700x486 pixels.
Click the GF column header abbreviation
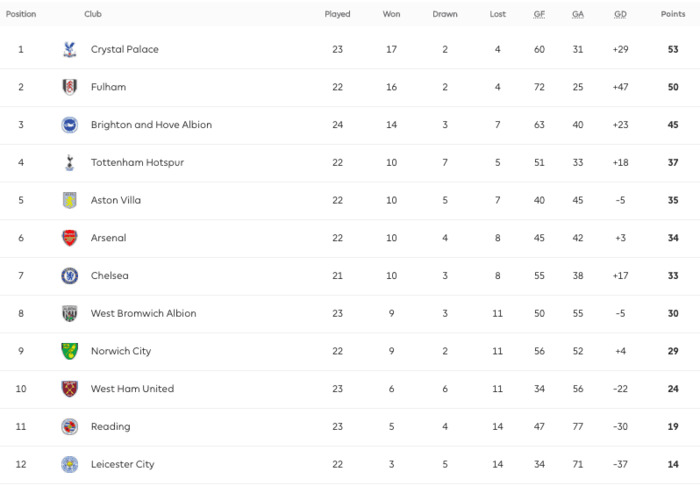[x=539, y=14]
